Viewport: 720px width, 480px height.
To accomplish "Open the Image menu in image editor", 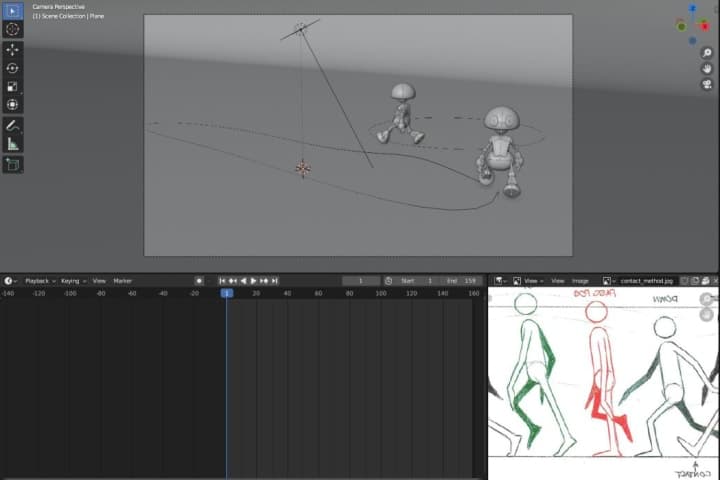I will (580, 281).
